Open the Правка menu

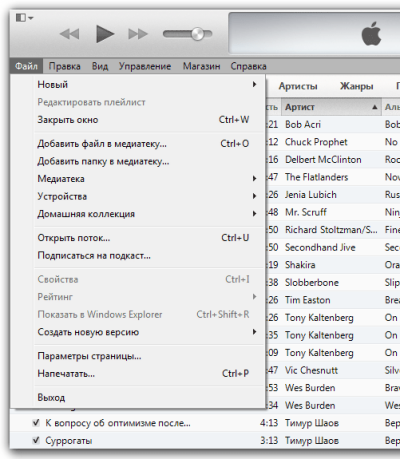click(65, 66)
